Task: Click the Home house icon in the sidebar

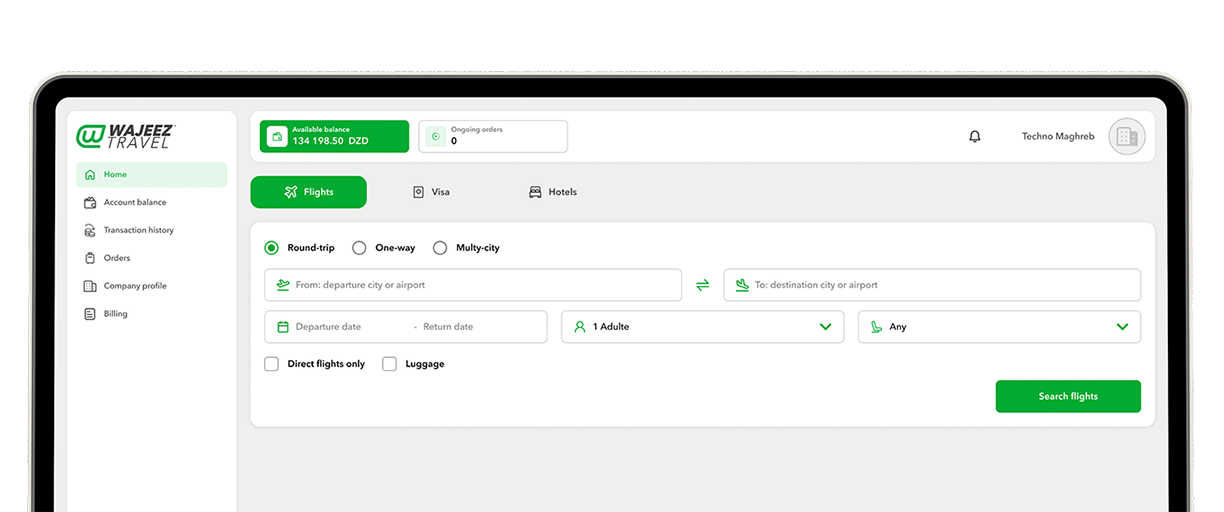Action: pyautogui.click(x=90, y=175)
